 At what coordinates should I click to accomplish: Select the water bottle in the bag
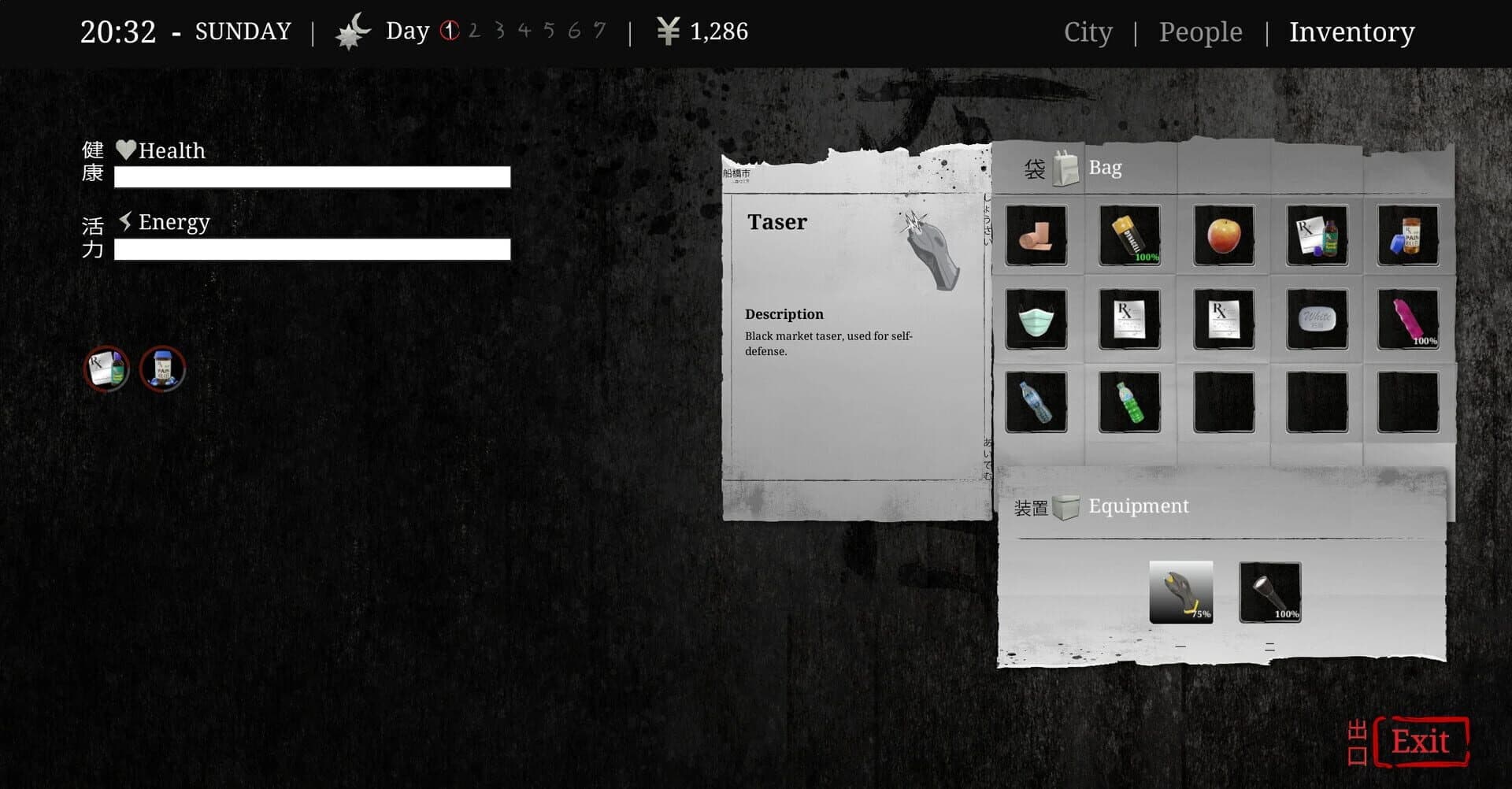[1036, 403]
